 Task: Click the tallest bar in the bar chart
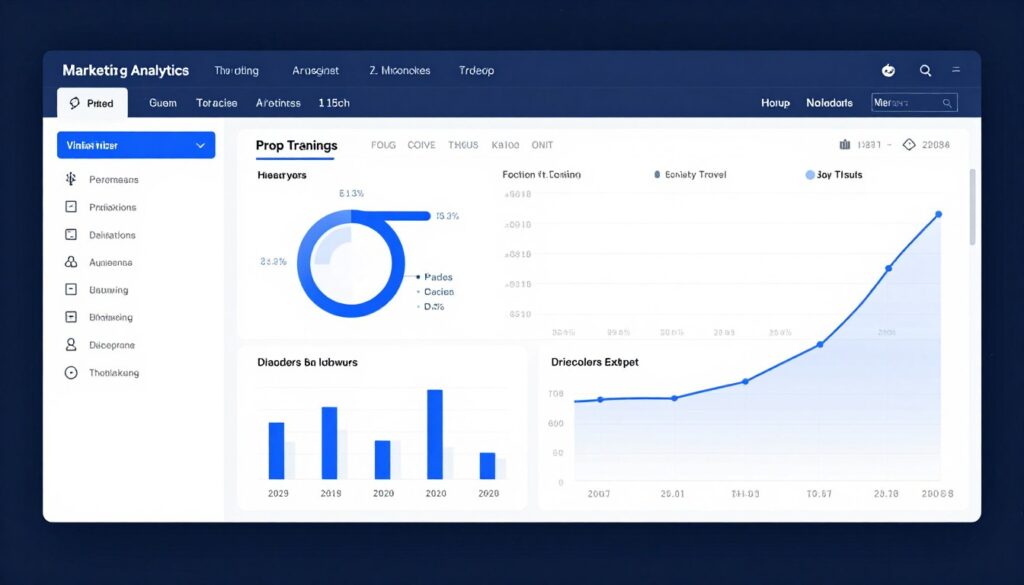tap(435, 434)
